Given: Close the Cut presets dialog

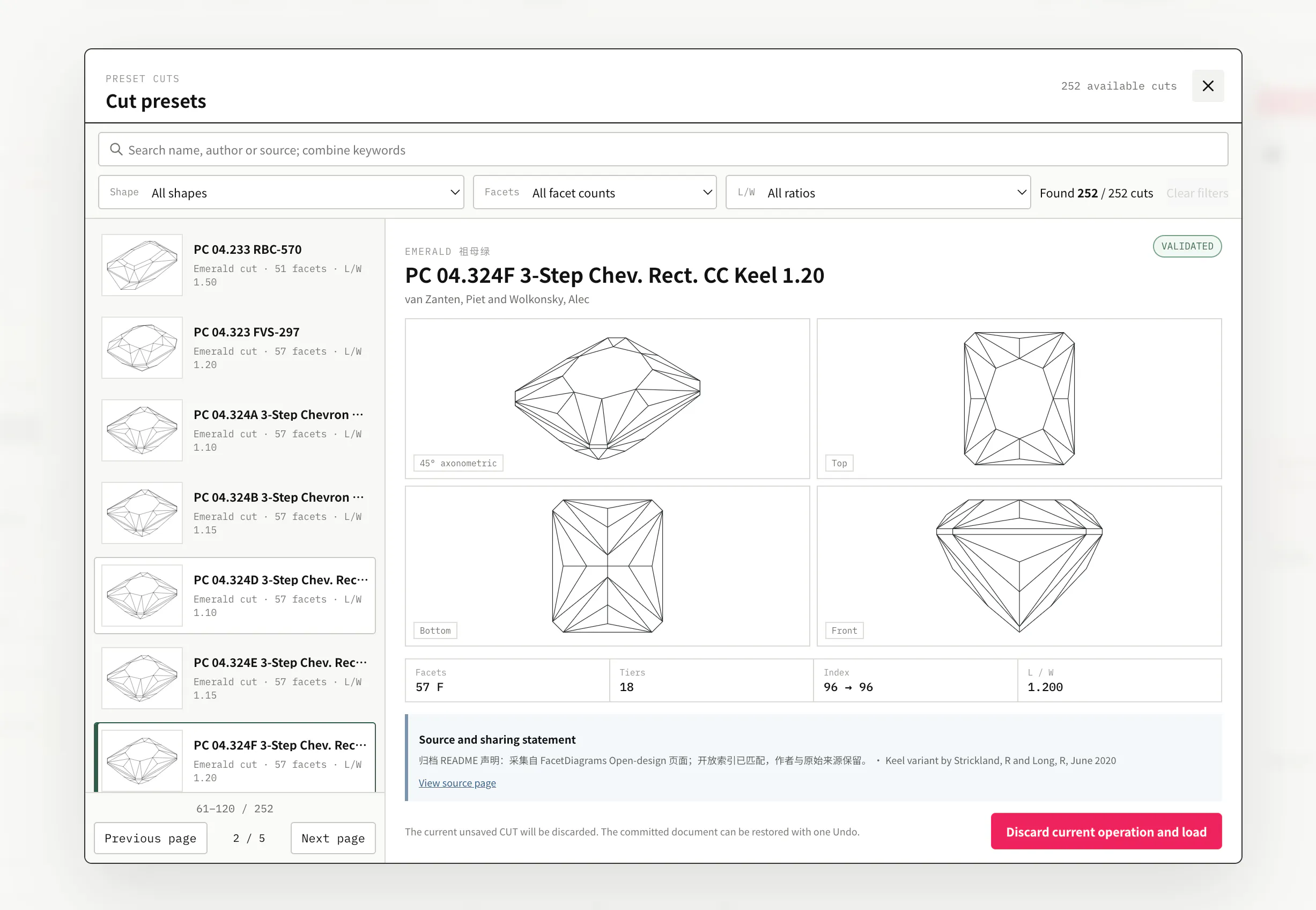Looking at the screenshot, I should [1208, 86].
